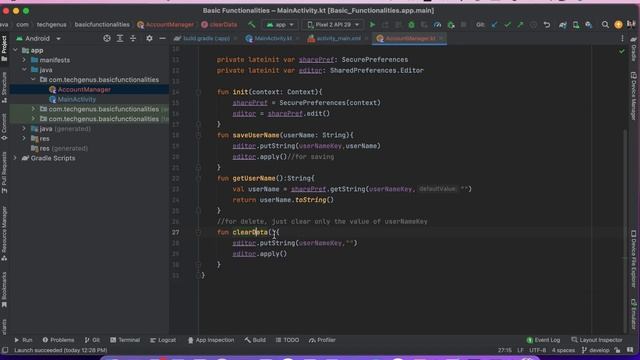Viewport: 640px width, 360px height.
Task: Click Git Update Project blue arrow
Action: [x=494, y=25]
